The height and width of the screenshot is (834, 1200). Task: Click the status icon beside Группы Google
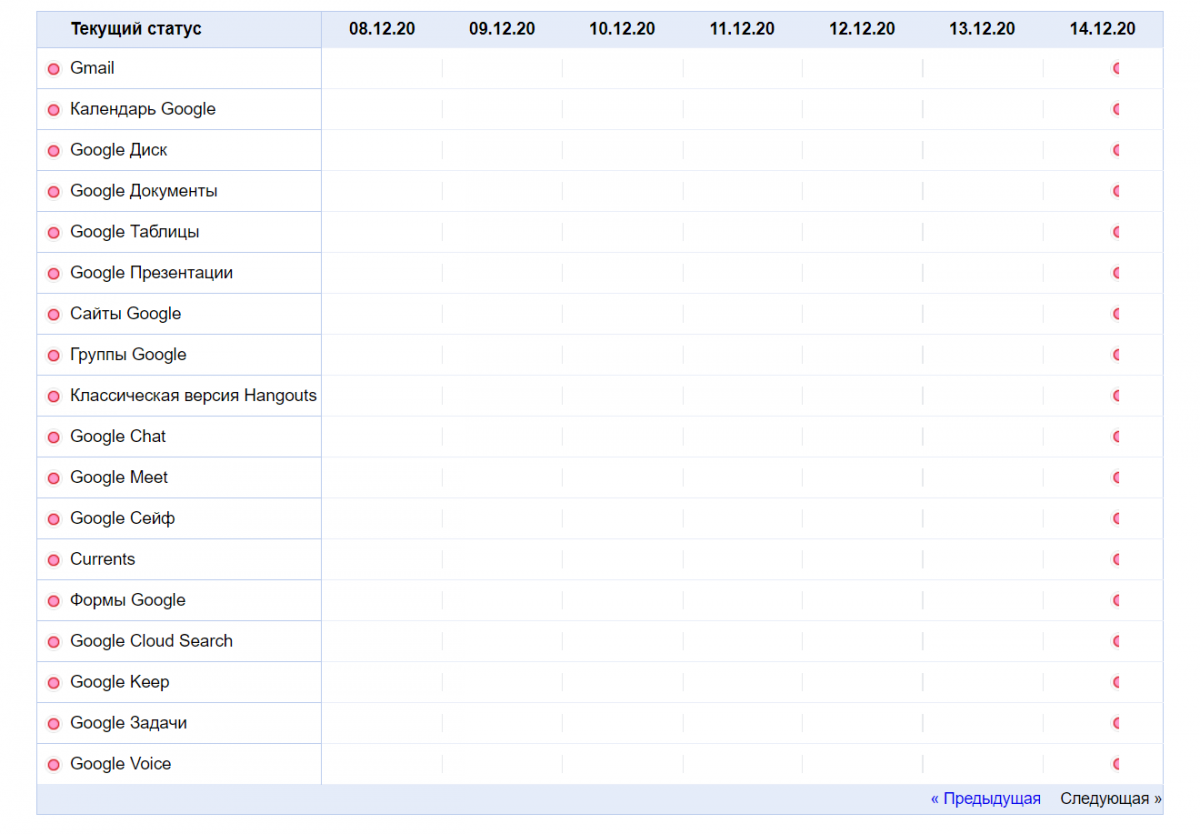pos(54,356)
